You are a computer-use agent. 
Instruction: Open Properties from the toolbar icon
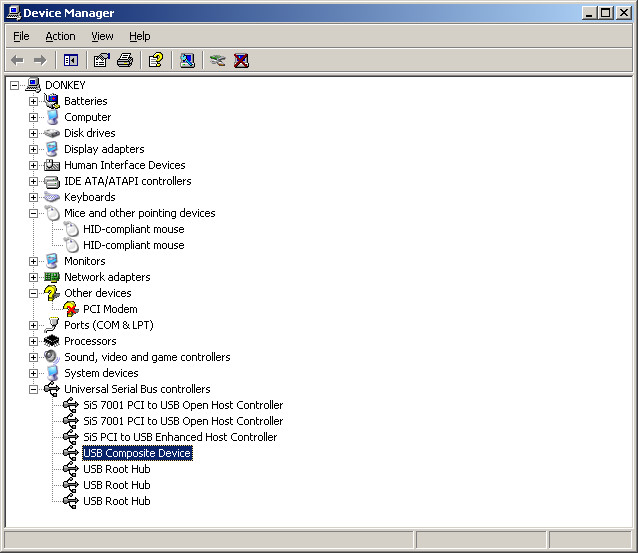(x=101, y=60)
